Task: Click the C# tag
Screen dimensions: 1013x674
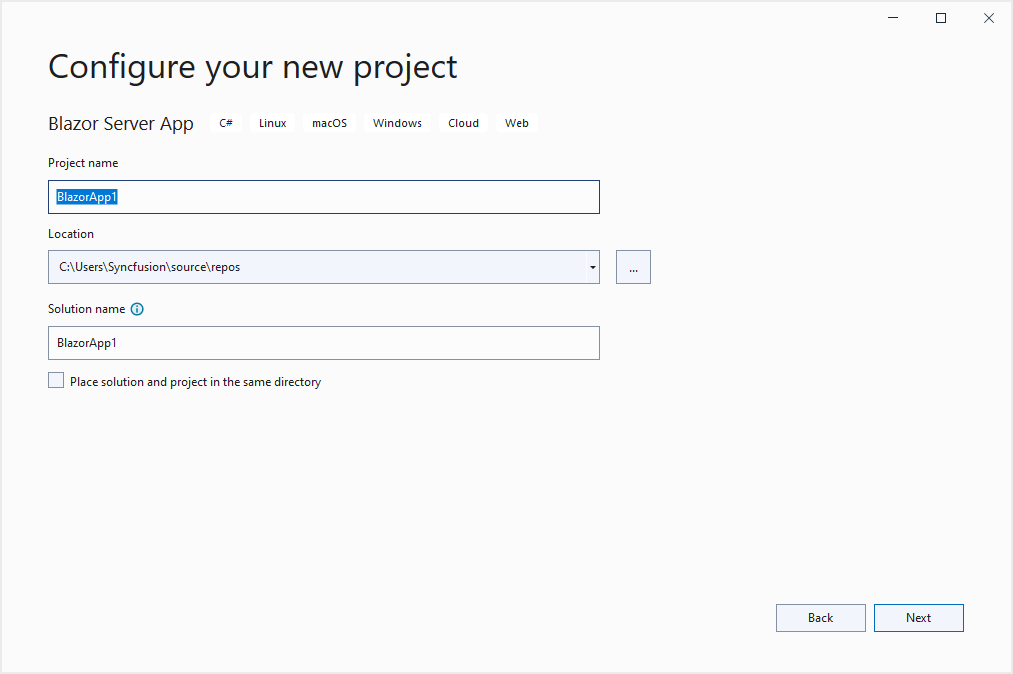Action: click(226, 123)
